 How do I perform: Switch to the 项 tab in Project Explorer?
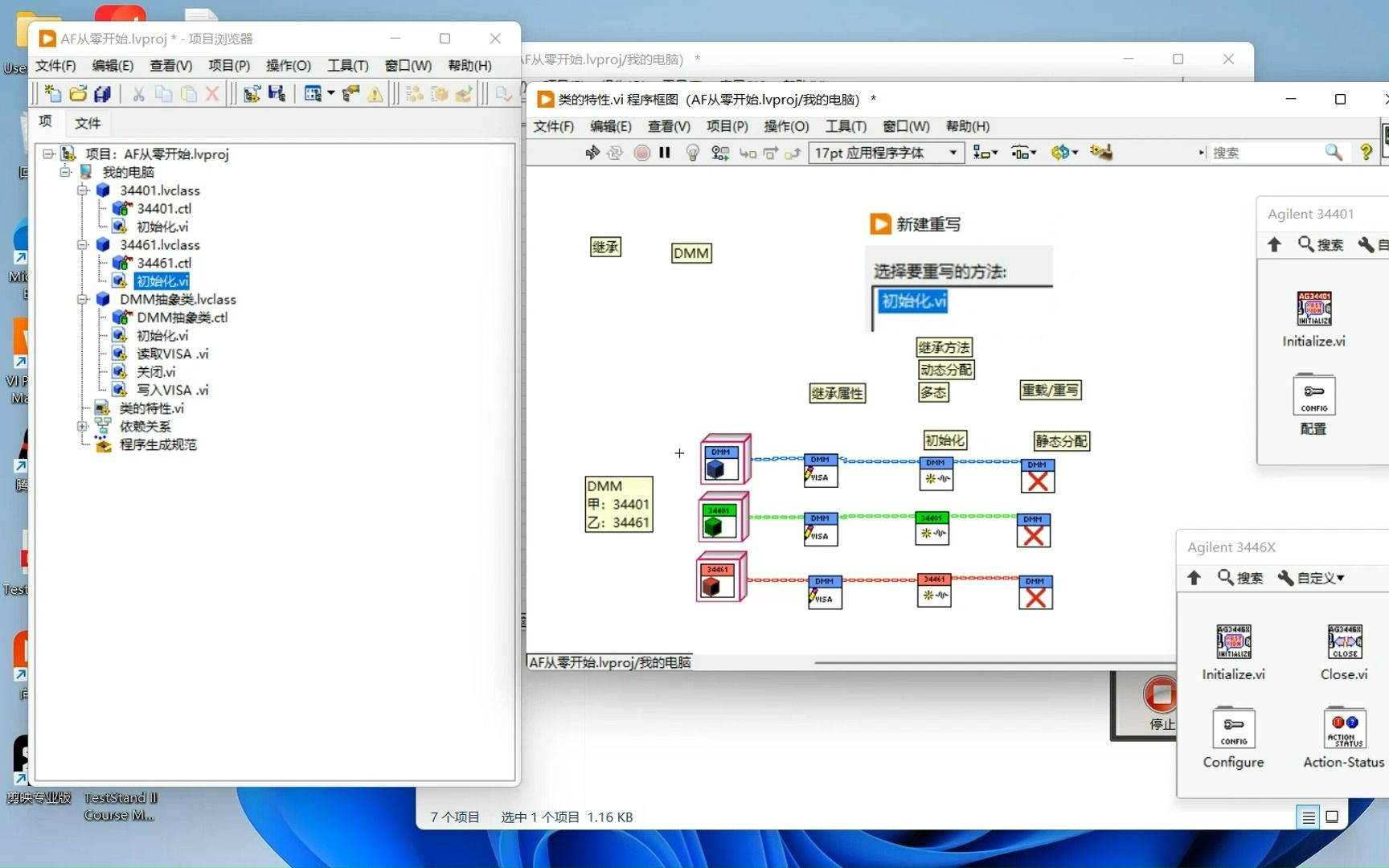click(x=46, y=121)
